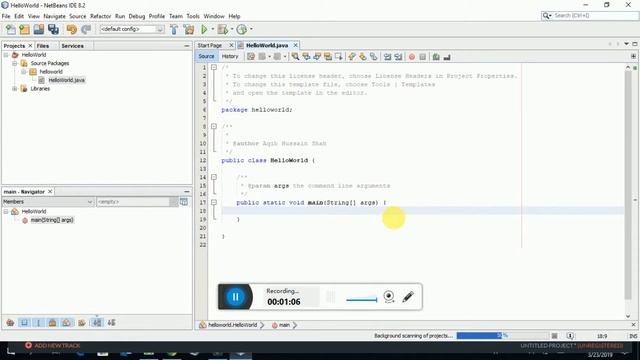Screen dimensions: 640x360
Task: Click the Open Project toolbar icon
Action: point(39,29)
